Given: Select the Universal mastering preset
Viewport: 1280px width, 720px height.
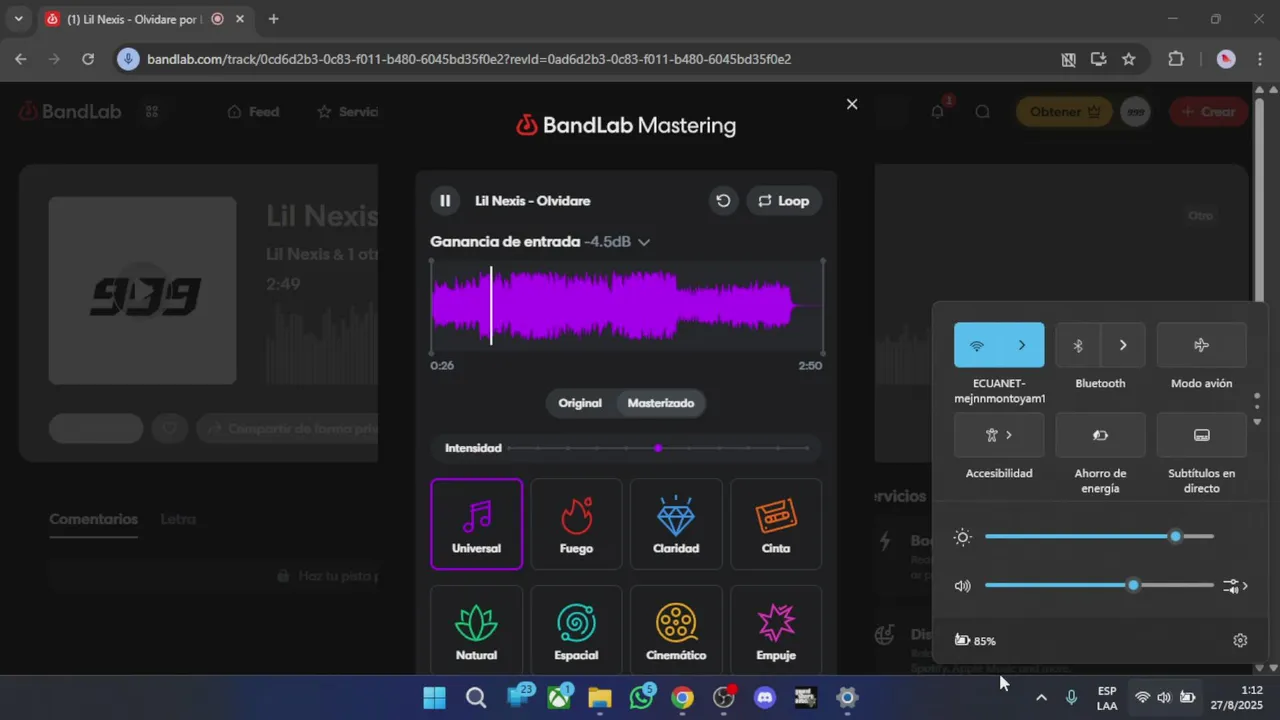Looking at the screenshot, I should pyautogui.click(x=476, y=524).
